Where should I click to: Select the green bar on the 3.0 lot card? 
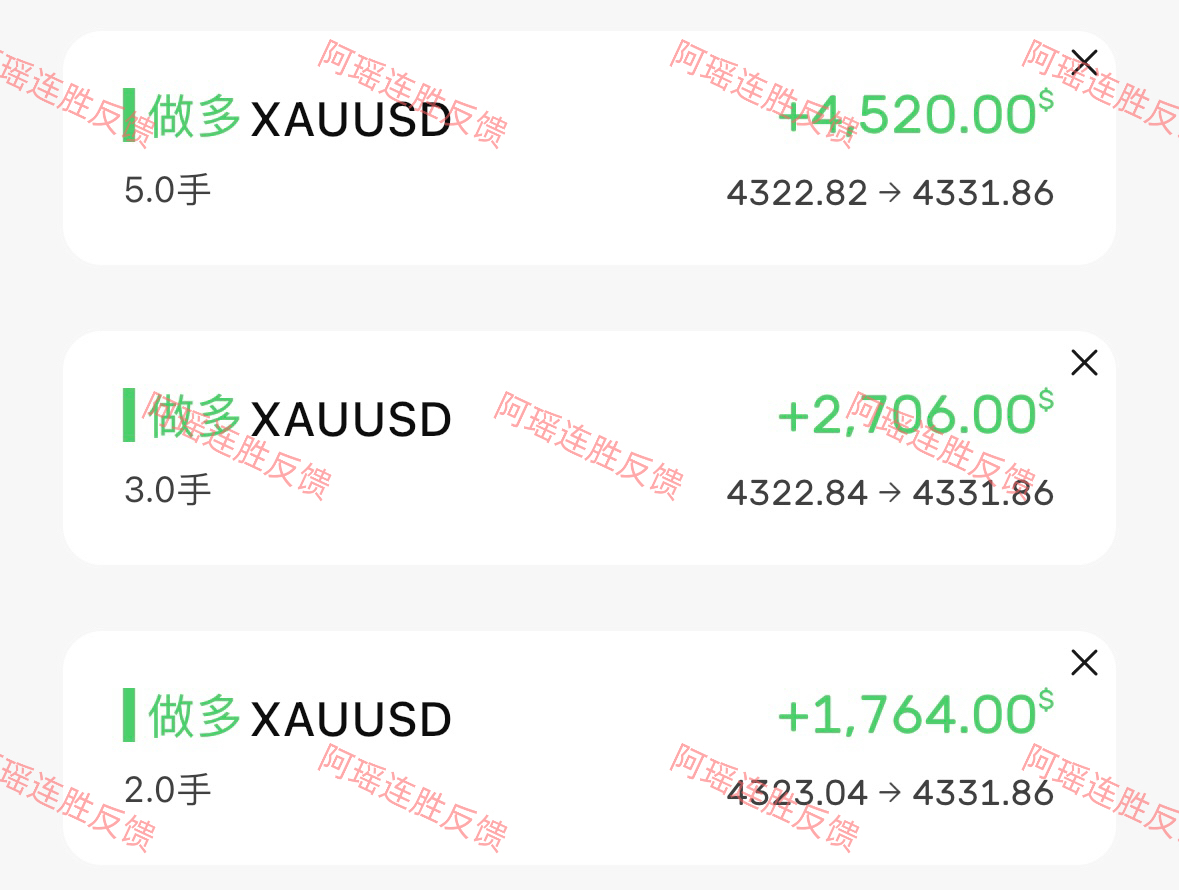pyautogui.click(x=129, y=415)
